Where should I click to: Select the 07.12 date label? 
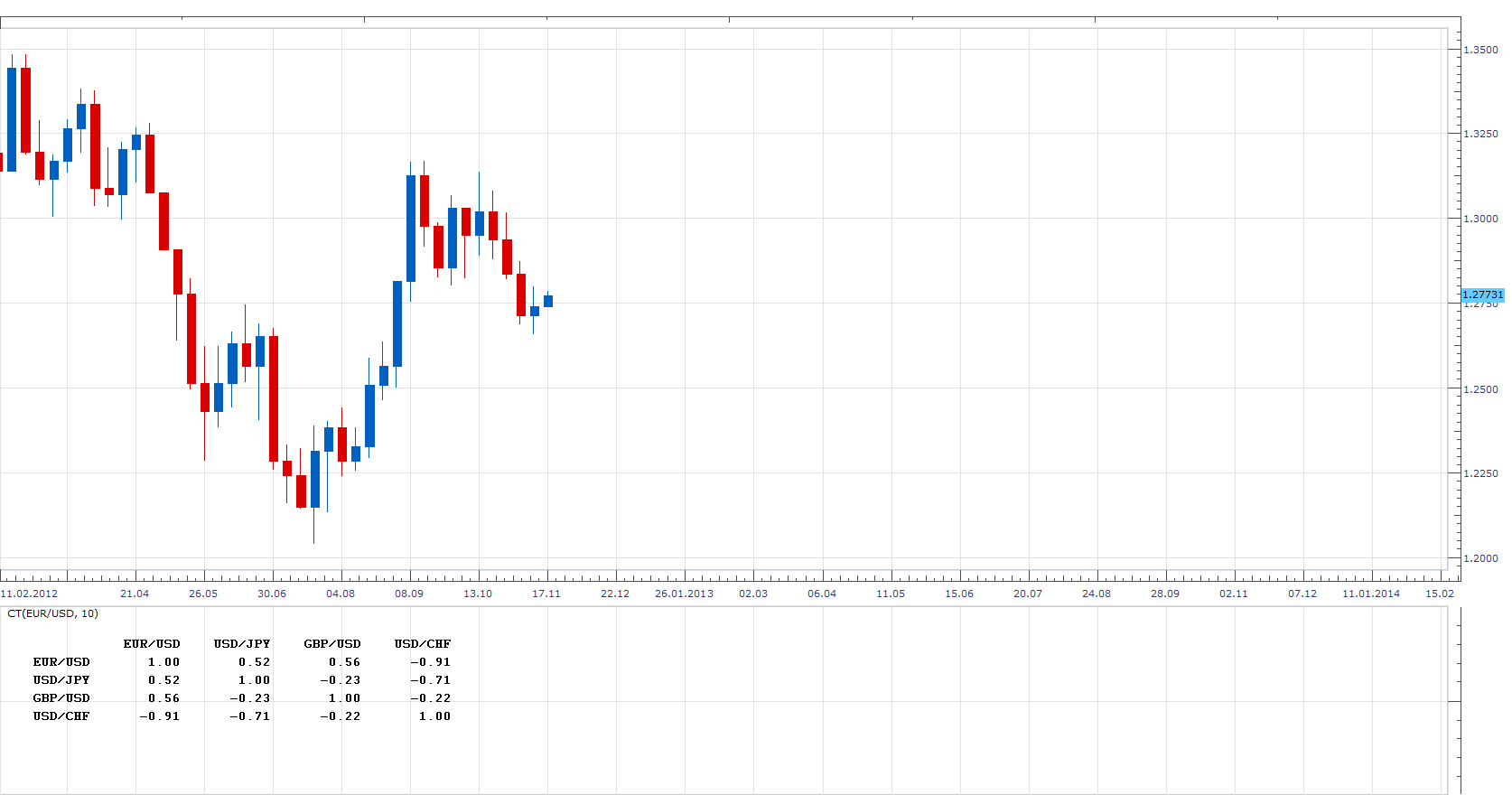(1302, 594)
